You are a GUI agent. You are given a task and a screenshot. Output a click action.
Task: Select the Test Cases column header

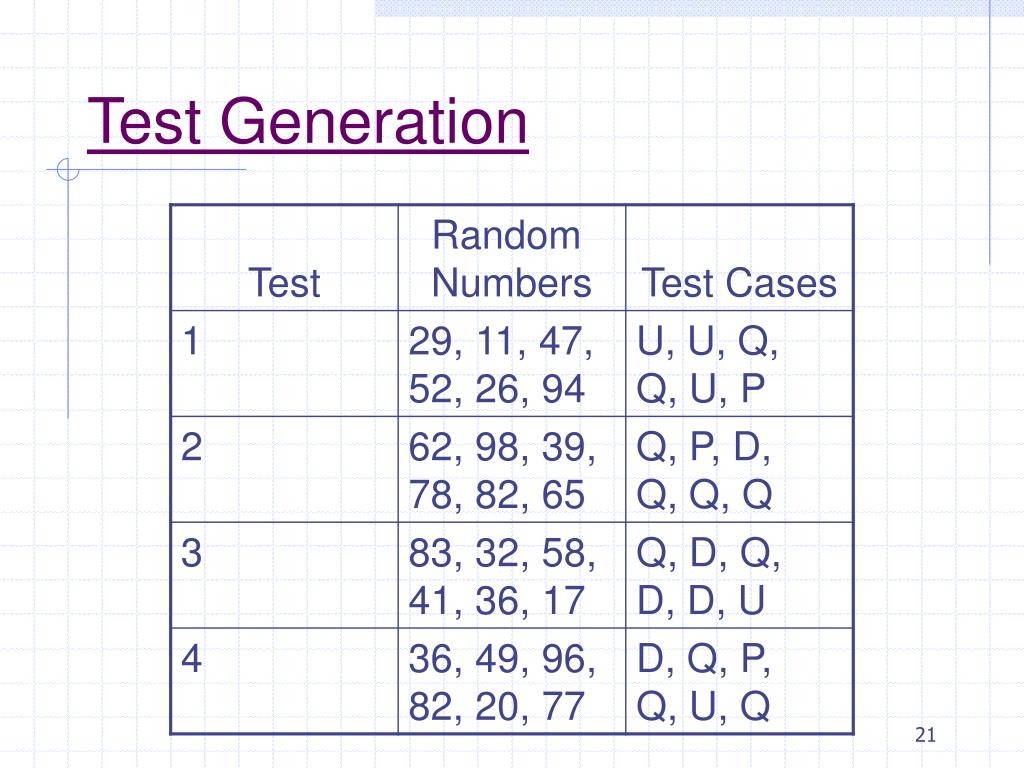[x=739, y=258]
